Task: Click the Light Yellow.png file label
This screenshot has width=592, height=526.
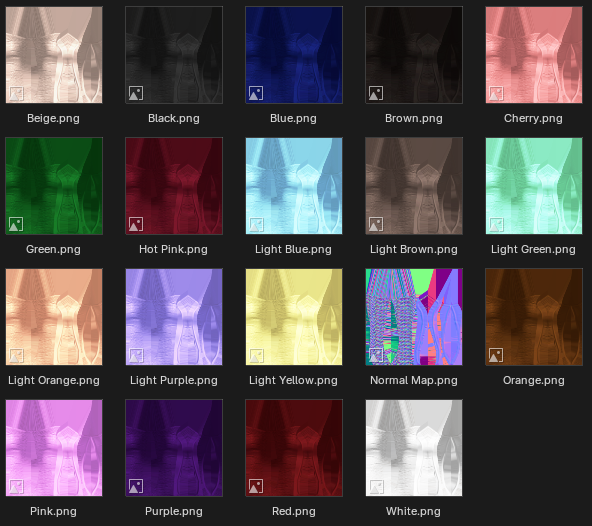Action: click(293, 380)
